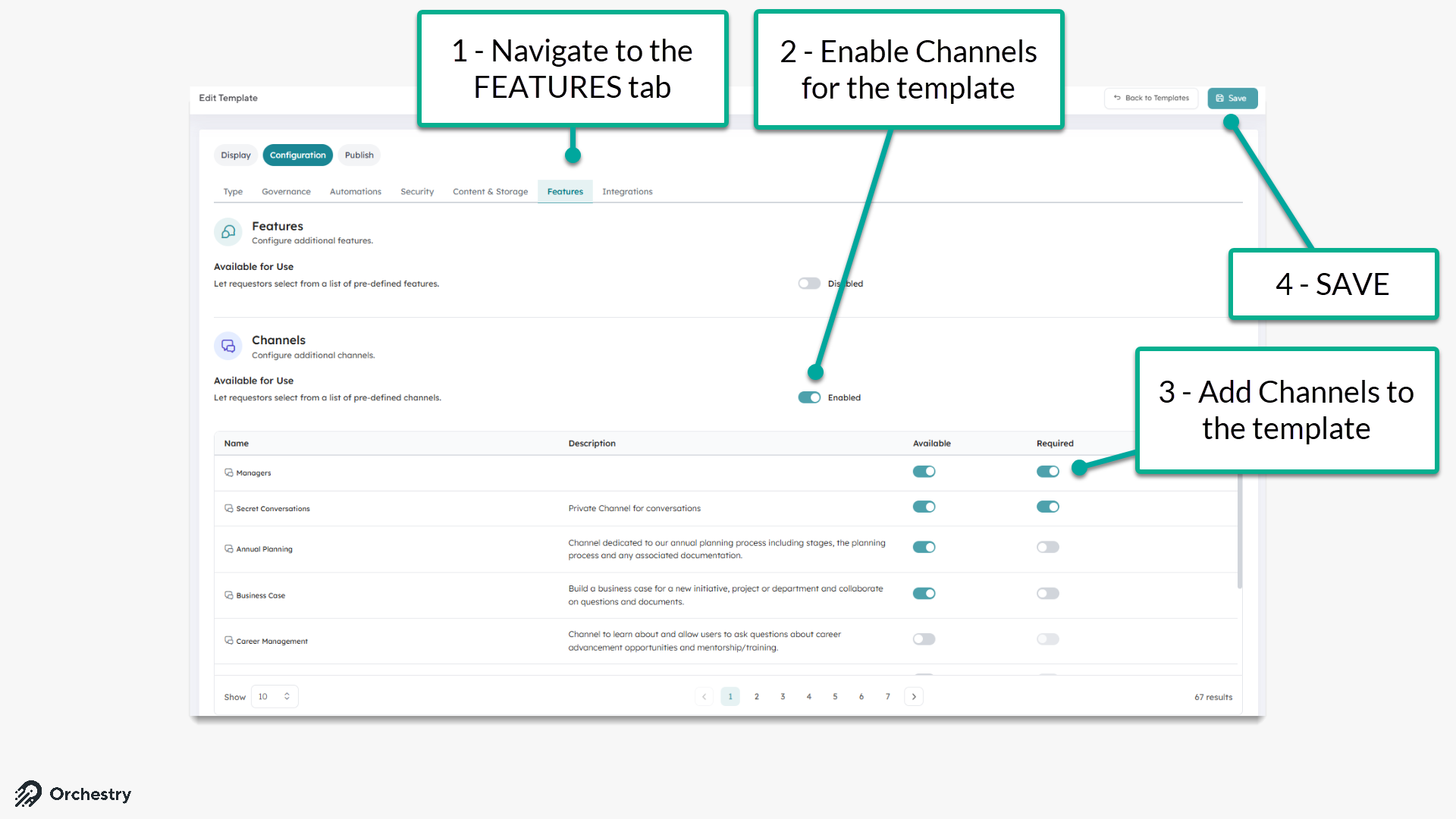Screen dimensions: 1456x819
Task: Go to page 6
Action: 861,696
